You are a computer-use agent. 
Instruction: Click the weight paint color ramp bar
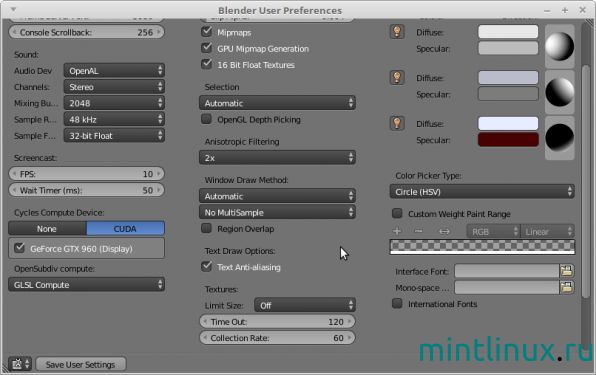point(482,247)
